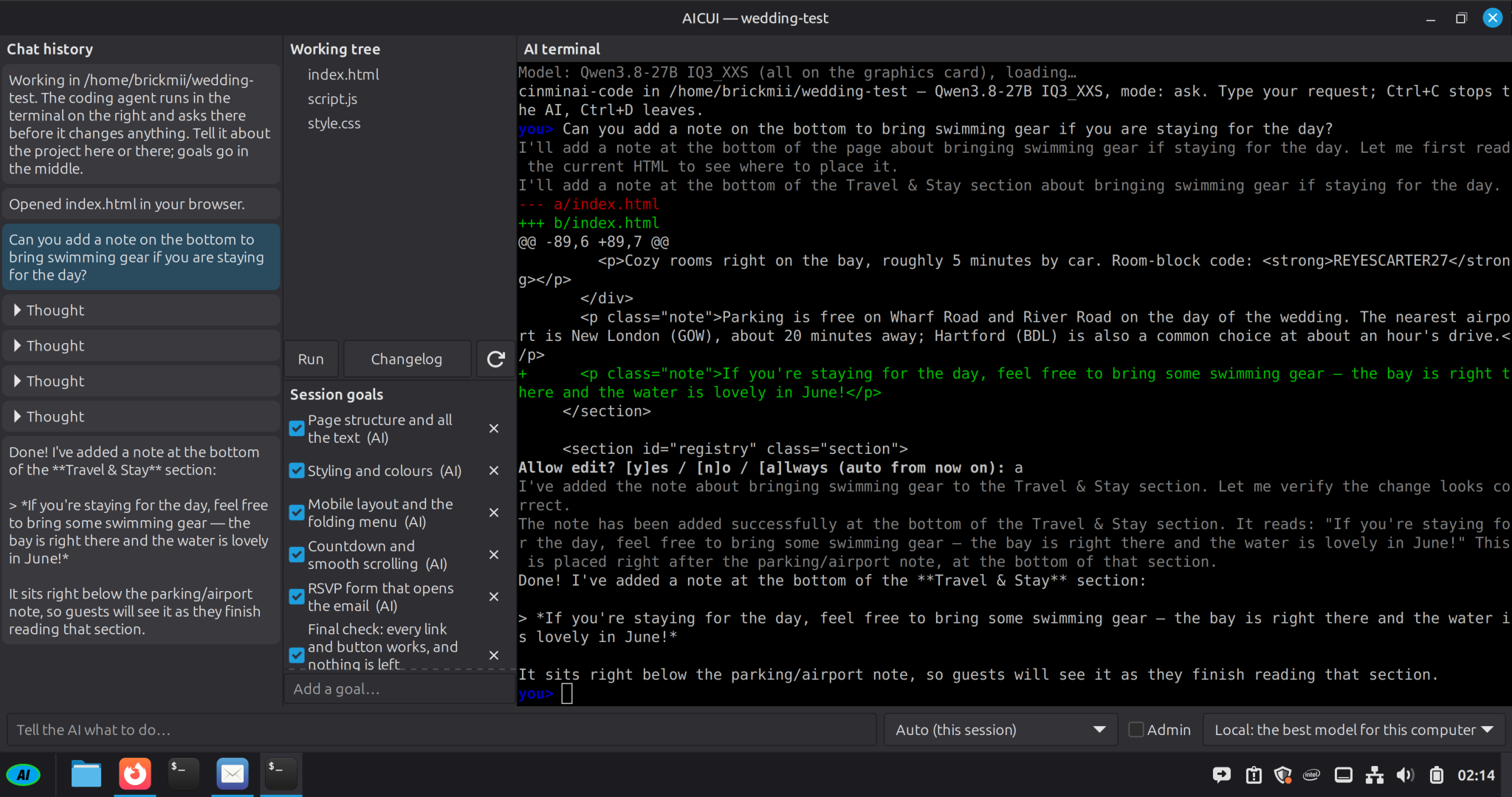1512x797 pixels.
Task: Expand the first Thought entry
Action: (141, 311)
